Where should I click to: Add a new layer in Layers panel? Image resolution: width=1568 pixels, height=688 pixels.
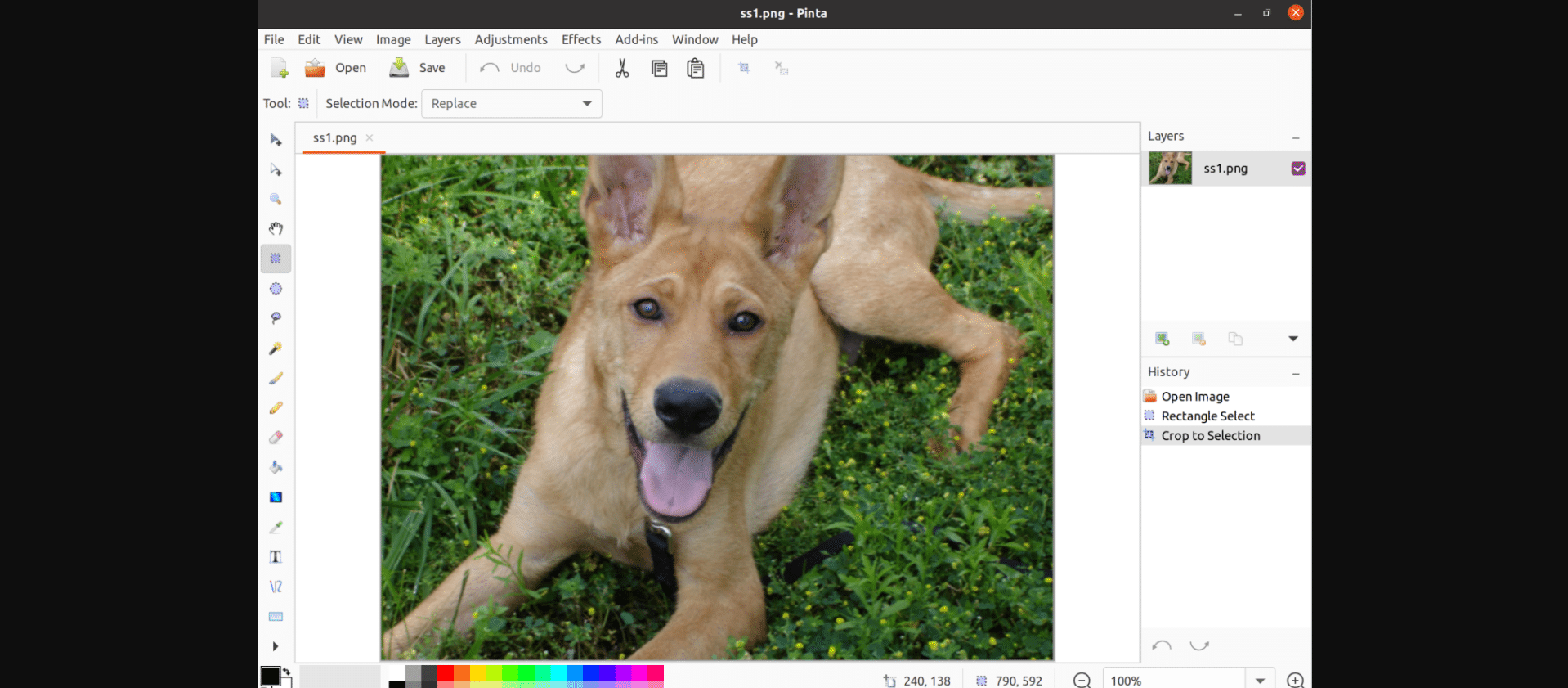[x=1162, y=339]
